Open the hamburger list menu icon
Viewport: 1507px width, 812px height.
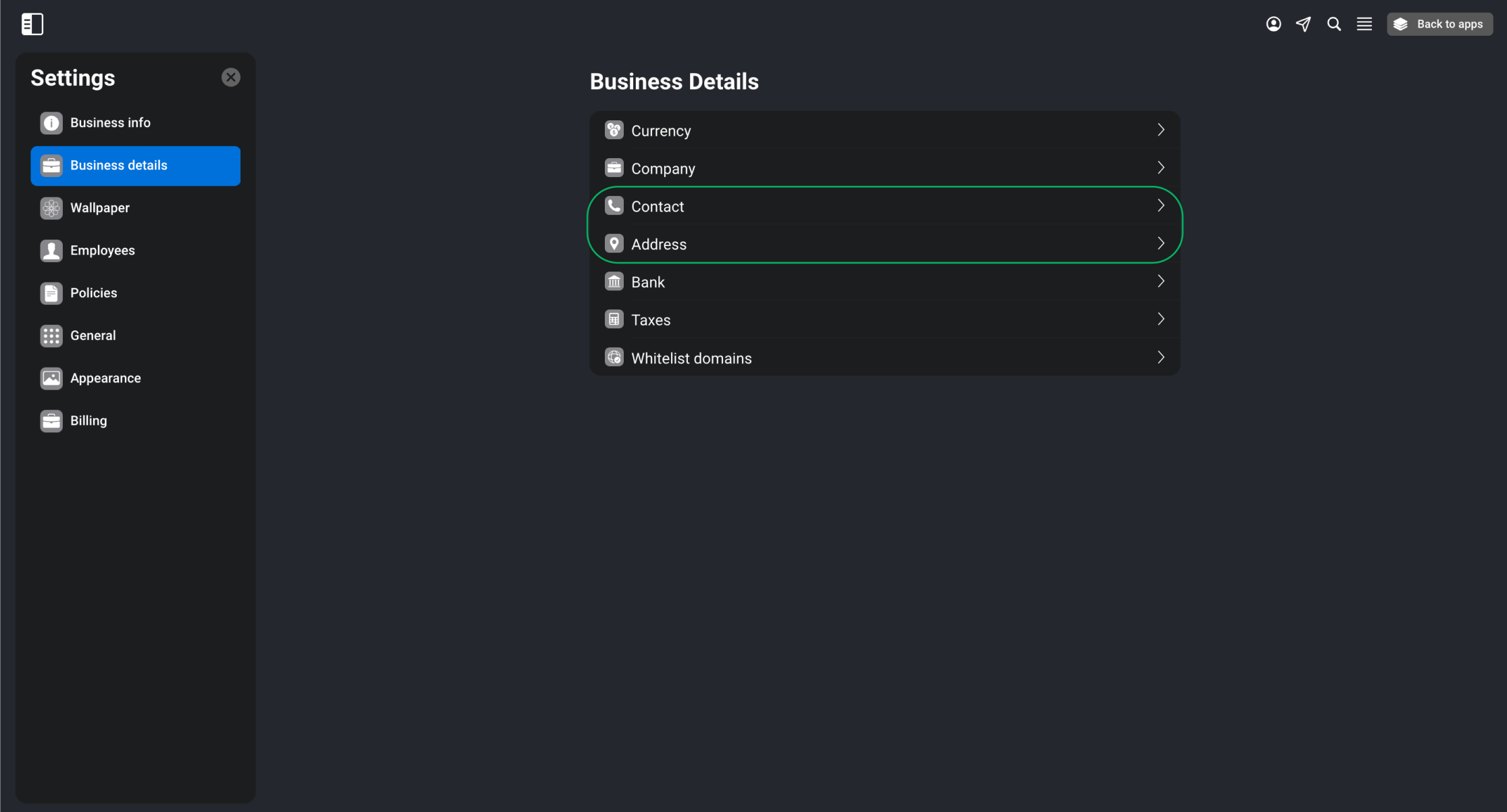(1364, 24)
